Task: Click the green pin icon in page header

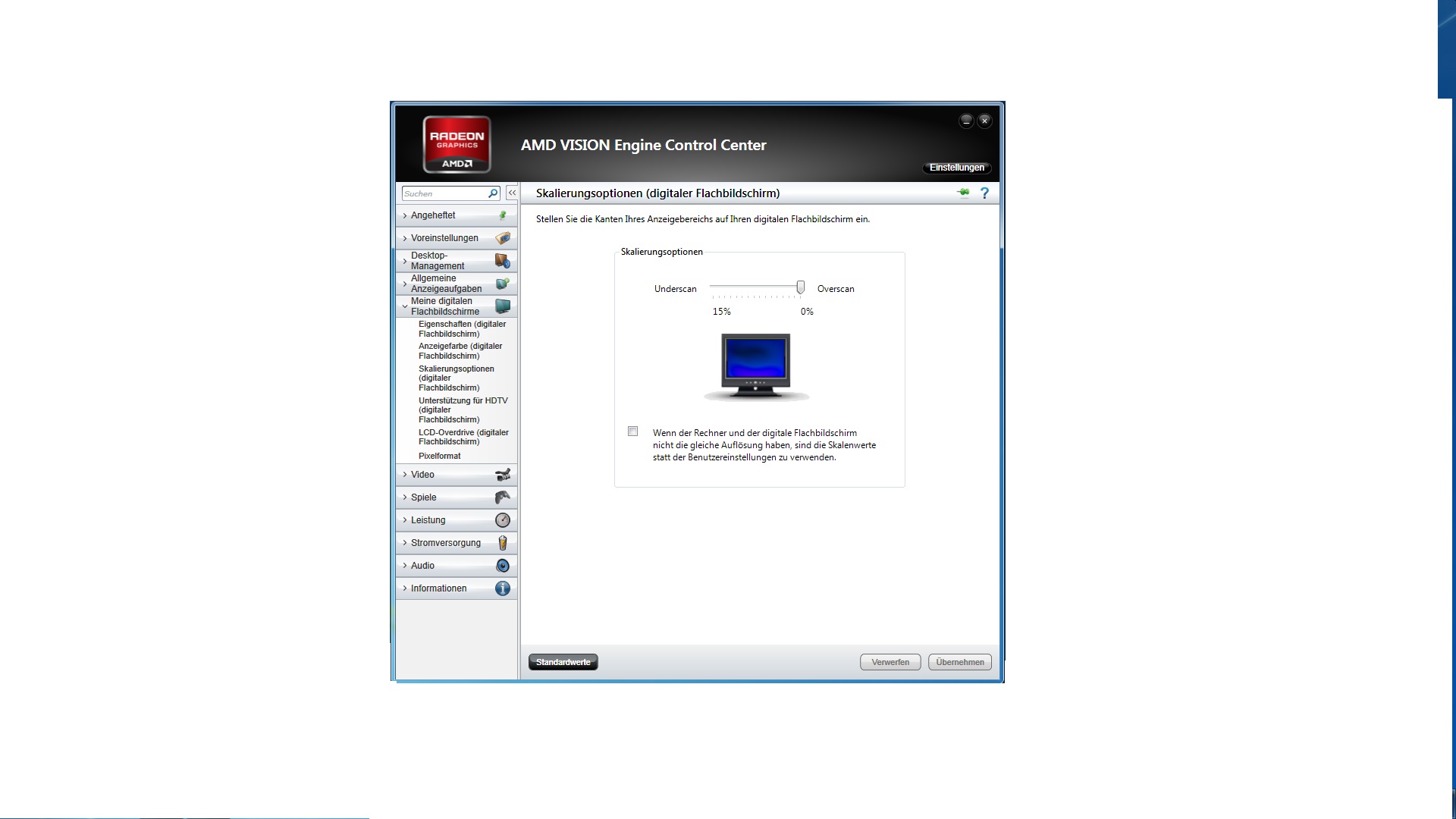Action: pyautogui.click(x=963, y=193)
